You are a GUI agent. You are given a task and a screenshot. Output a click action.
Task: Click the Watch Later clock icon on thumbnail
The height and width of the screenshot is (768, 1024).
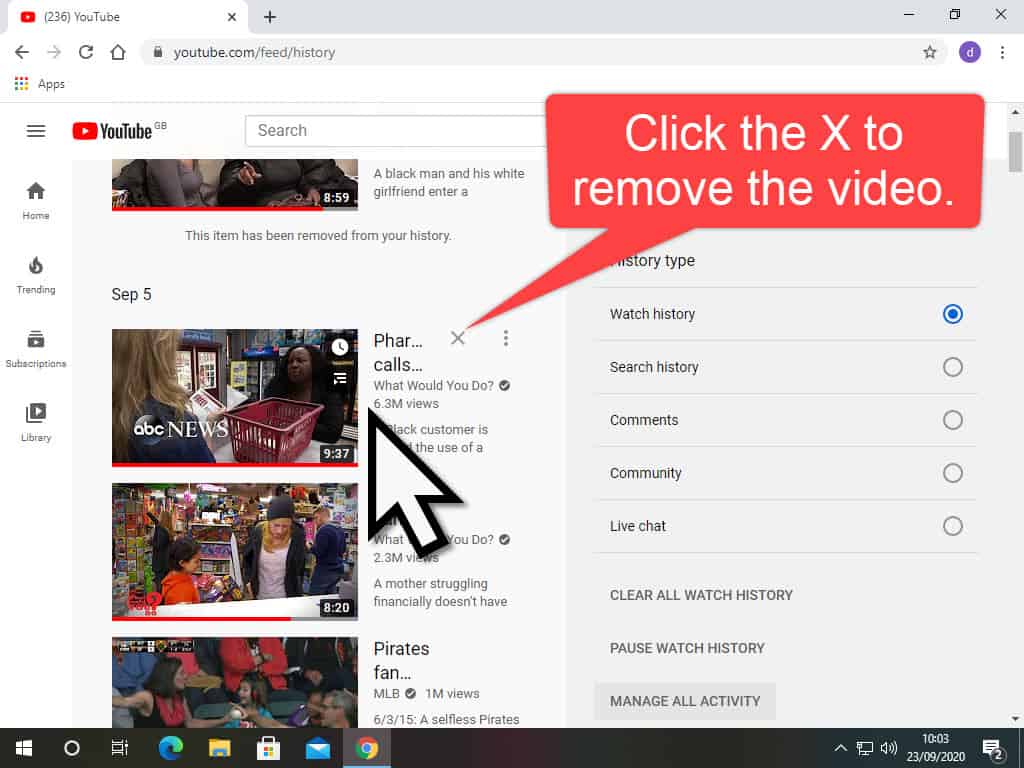click(x=340, y=347)
